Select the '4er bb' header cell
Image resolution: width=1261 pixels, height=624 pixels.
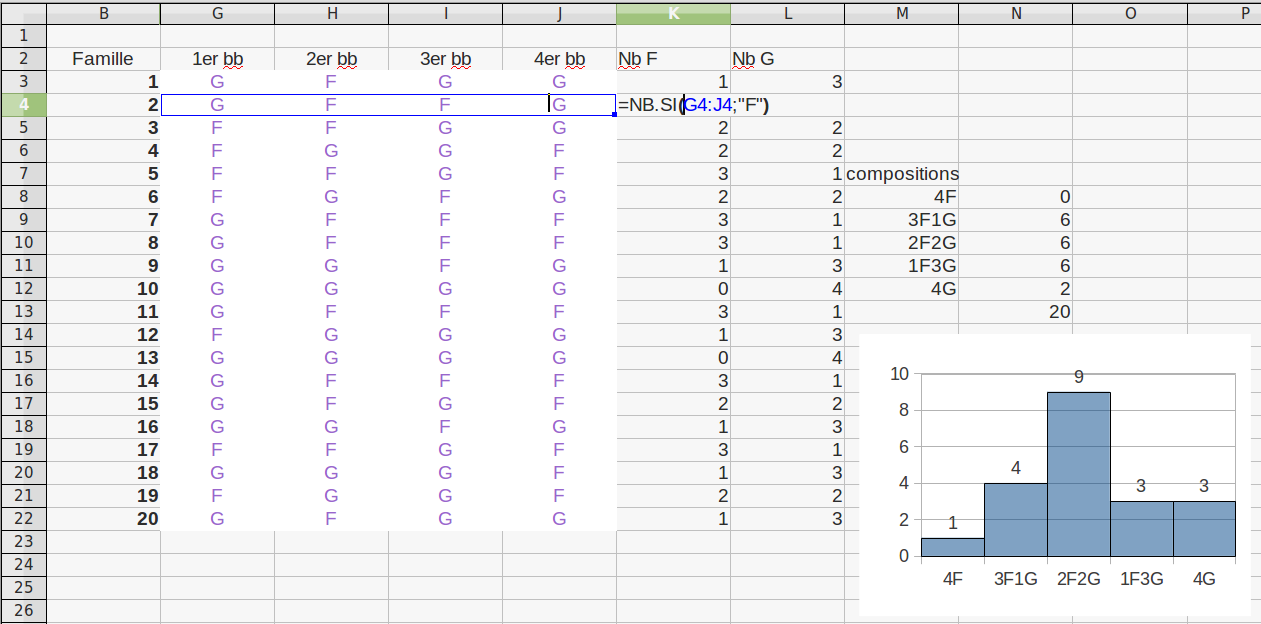pyautogui.click(x=559, y=59)
